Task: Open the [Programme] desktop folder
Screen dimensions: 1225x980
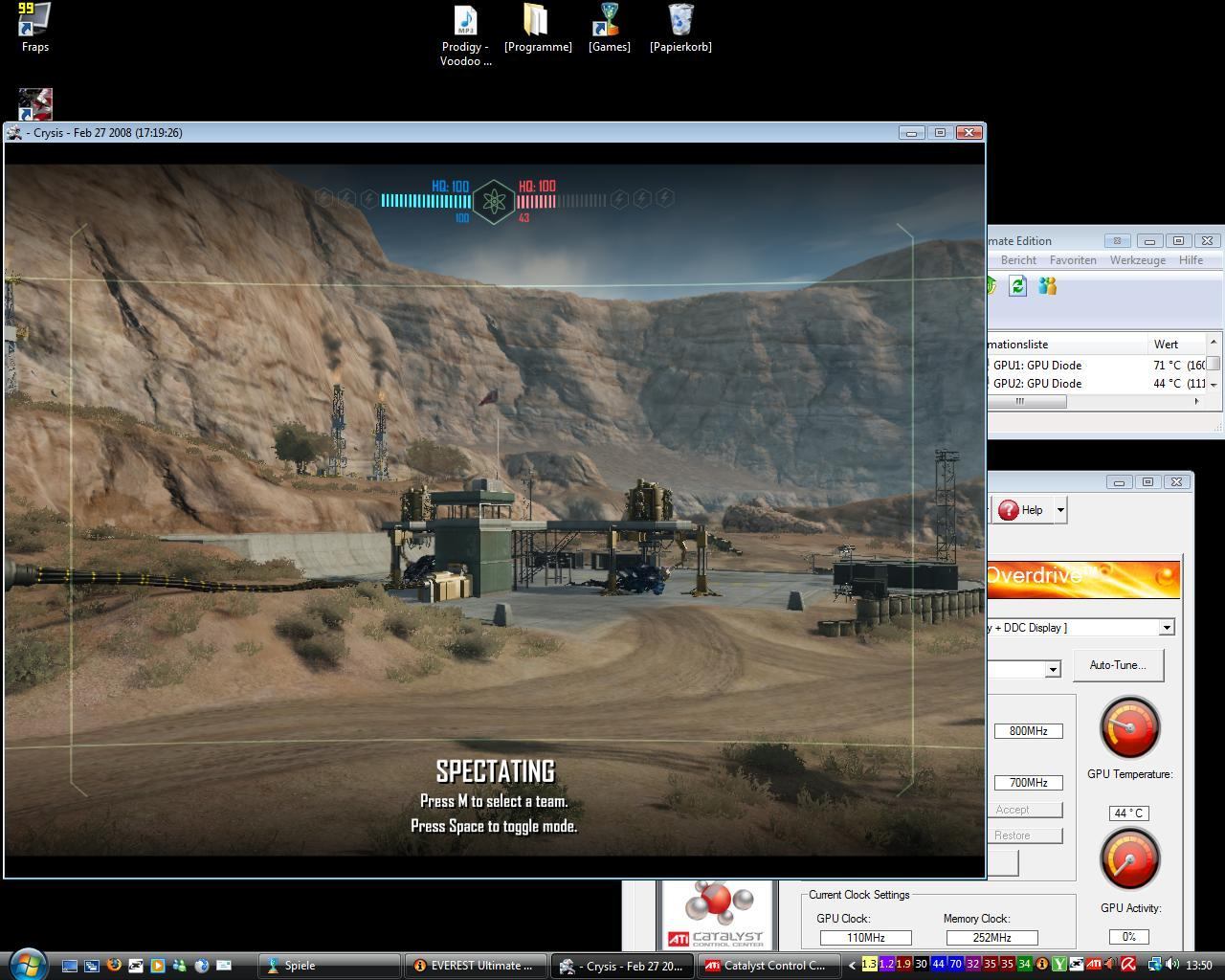Action: [538, 28]
